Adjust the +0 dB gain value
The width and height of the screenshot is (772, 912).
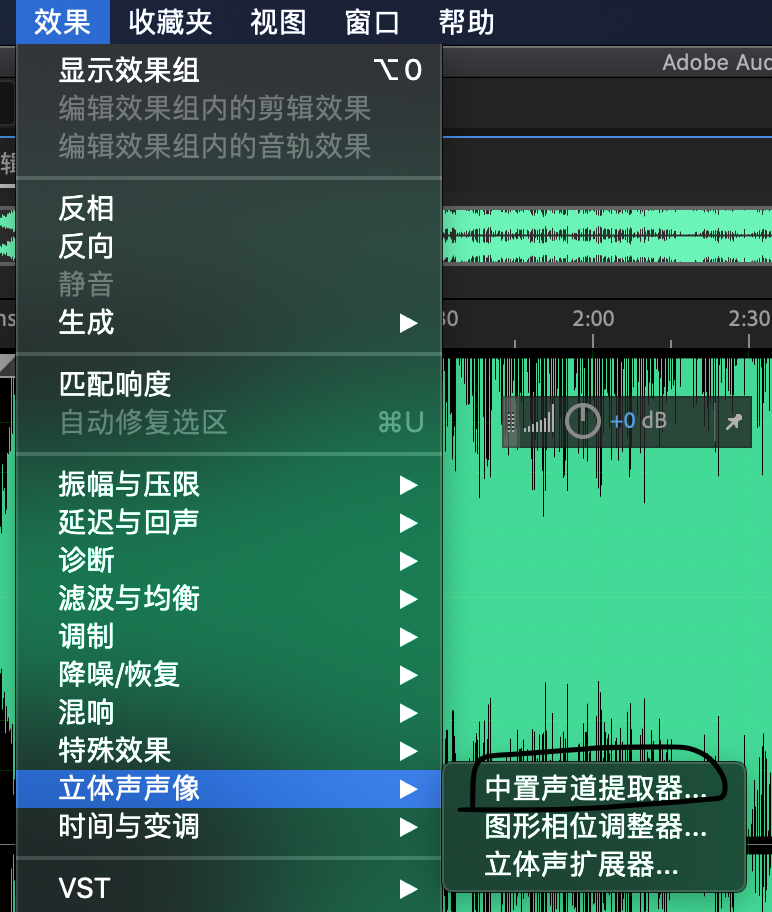(x=638, y=422)
